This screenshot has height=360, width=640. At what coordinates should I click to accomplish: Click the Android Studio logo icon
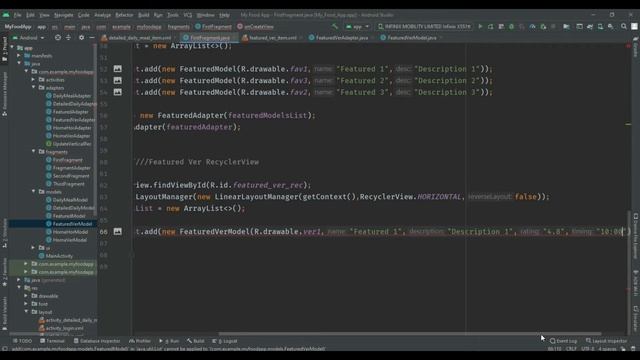pos(6,15)
